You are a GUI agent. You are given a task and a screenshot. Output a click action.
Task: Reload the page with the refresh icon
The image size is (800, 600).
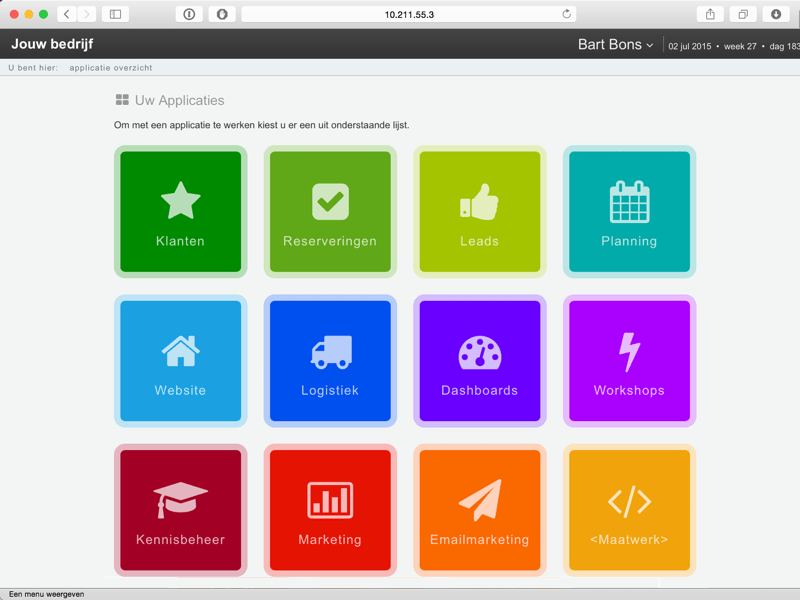(566, 14)
